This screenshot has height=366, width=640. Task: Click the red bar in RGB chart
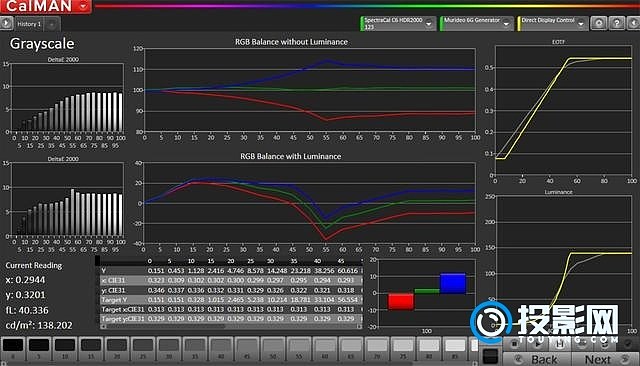point(401,301)
